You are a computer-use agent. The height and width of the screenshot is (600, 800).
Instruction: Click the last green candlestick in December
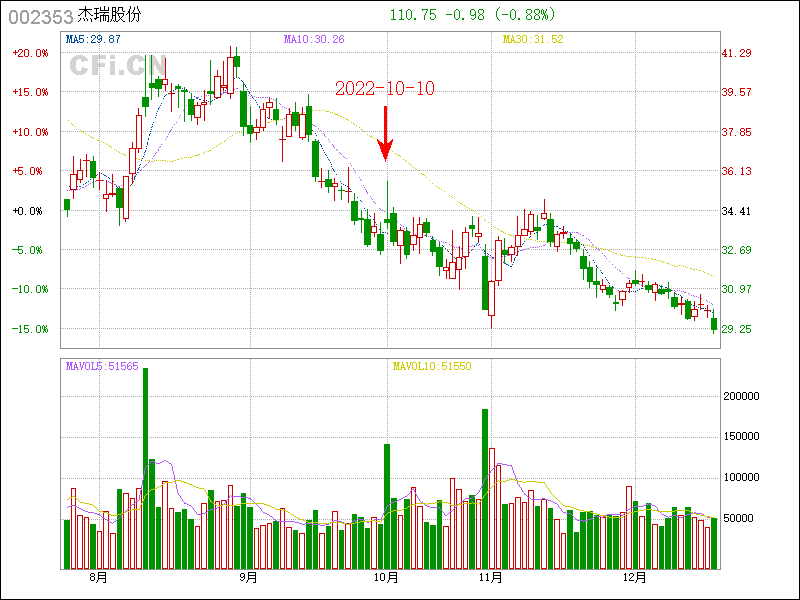tap(714, 323)
